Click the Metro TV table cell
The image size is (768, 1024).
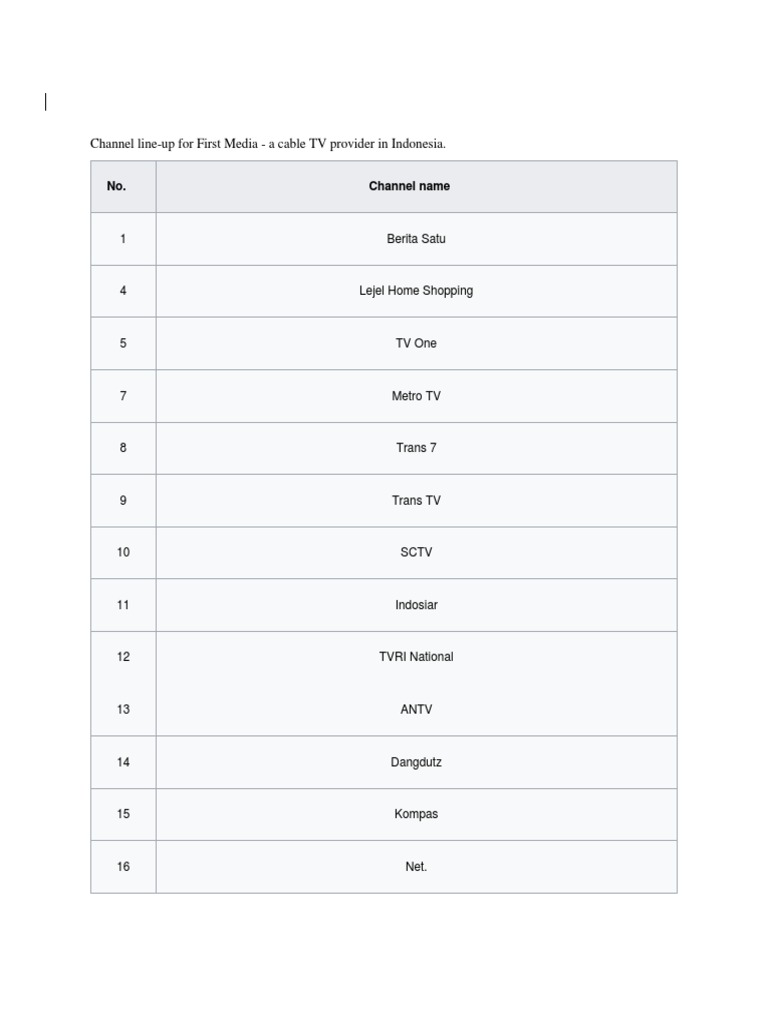416,396
